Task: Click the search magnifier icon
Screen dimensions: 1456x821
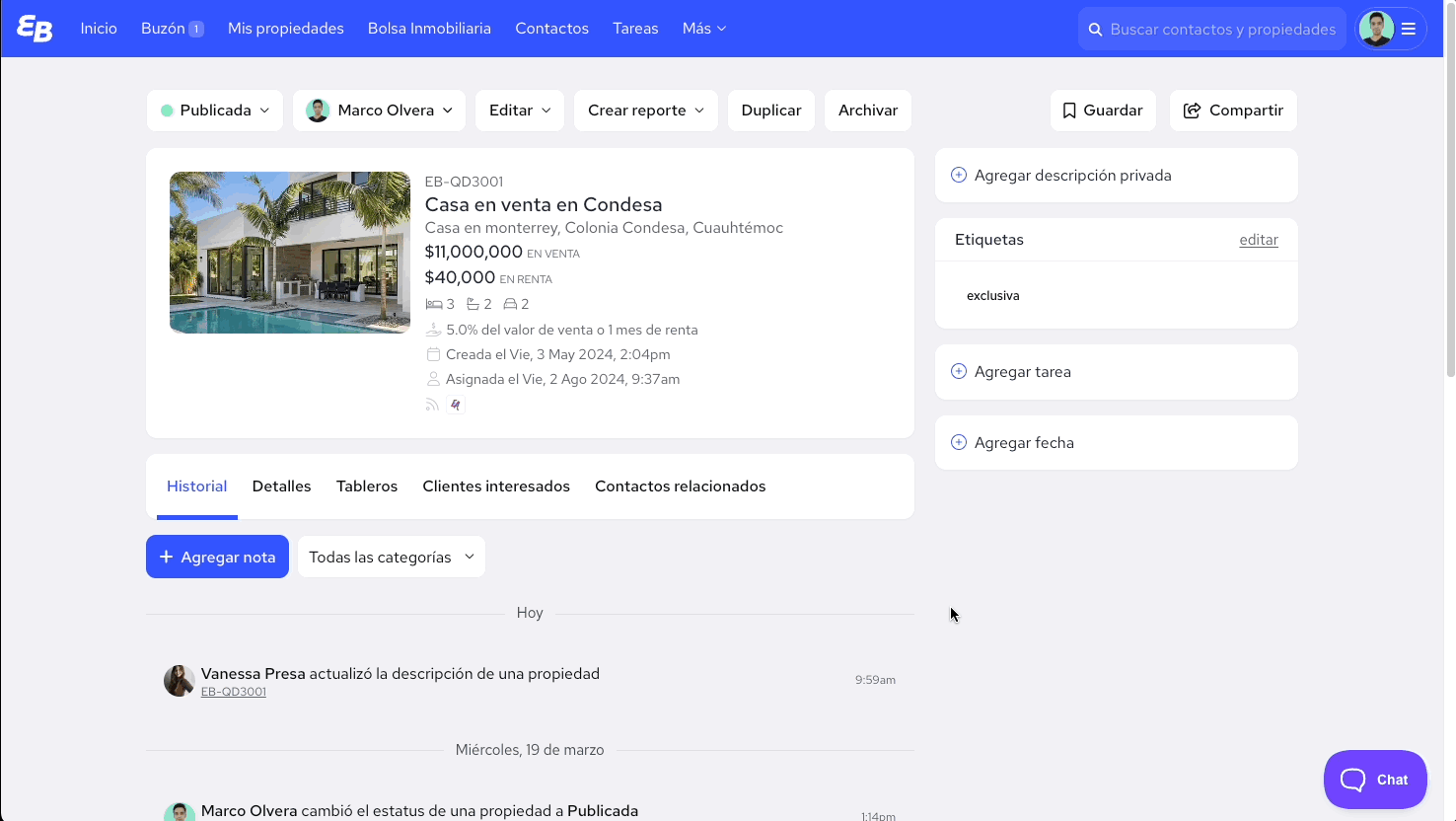Action: pos(1095,30)
